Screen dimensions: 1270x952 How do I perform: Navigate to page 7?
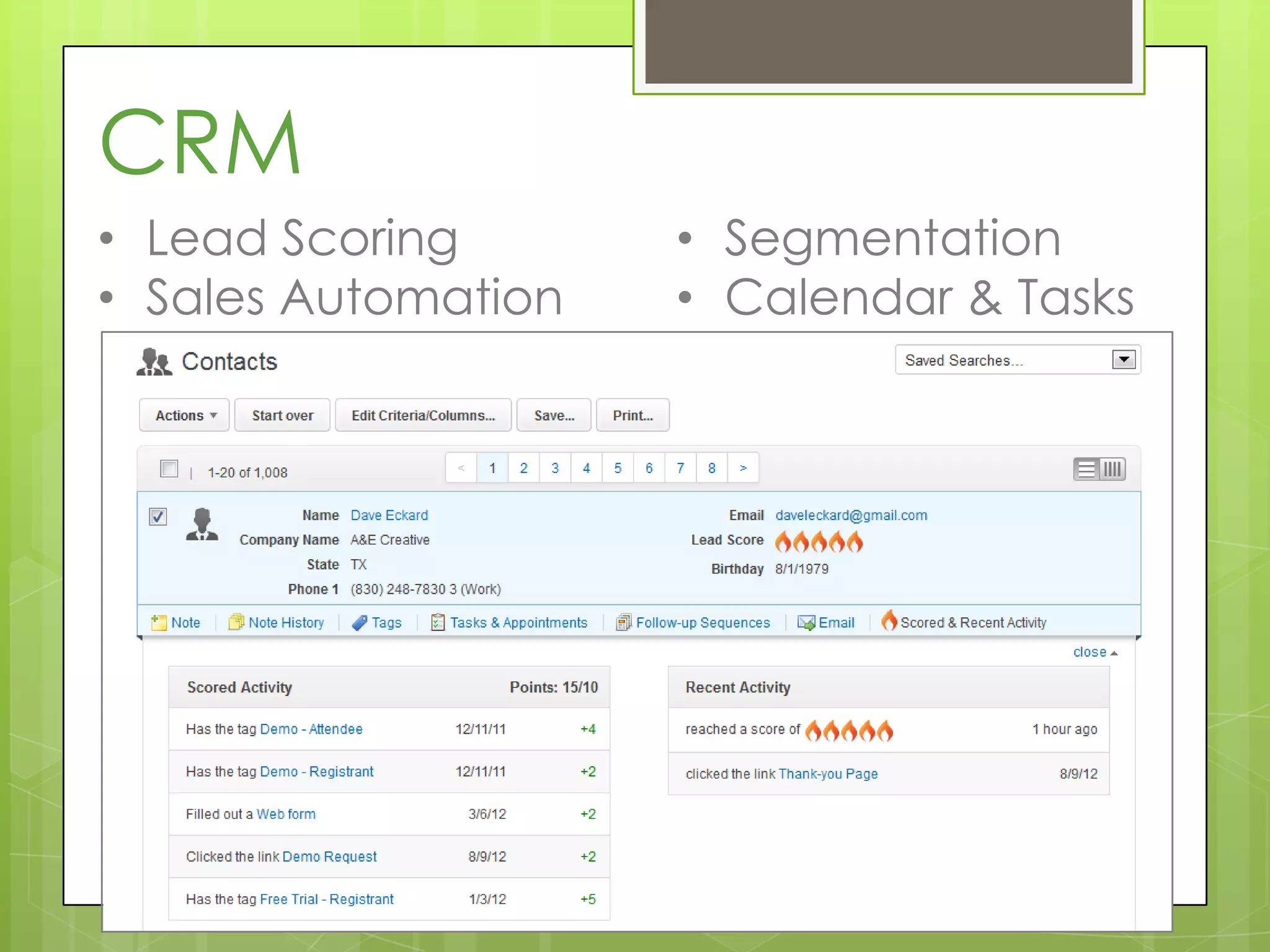(x=680, y=468)
